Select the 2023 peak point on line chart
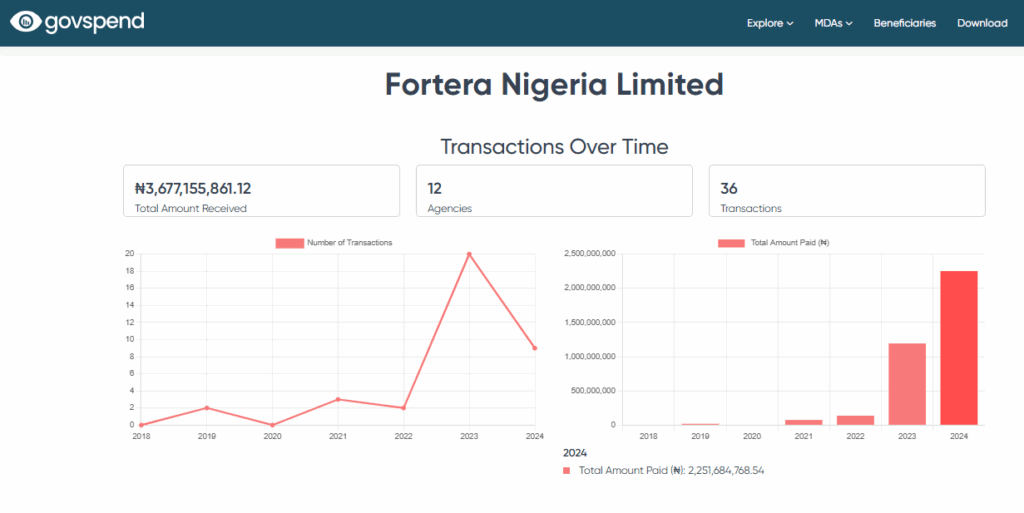 pos(469,254)
